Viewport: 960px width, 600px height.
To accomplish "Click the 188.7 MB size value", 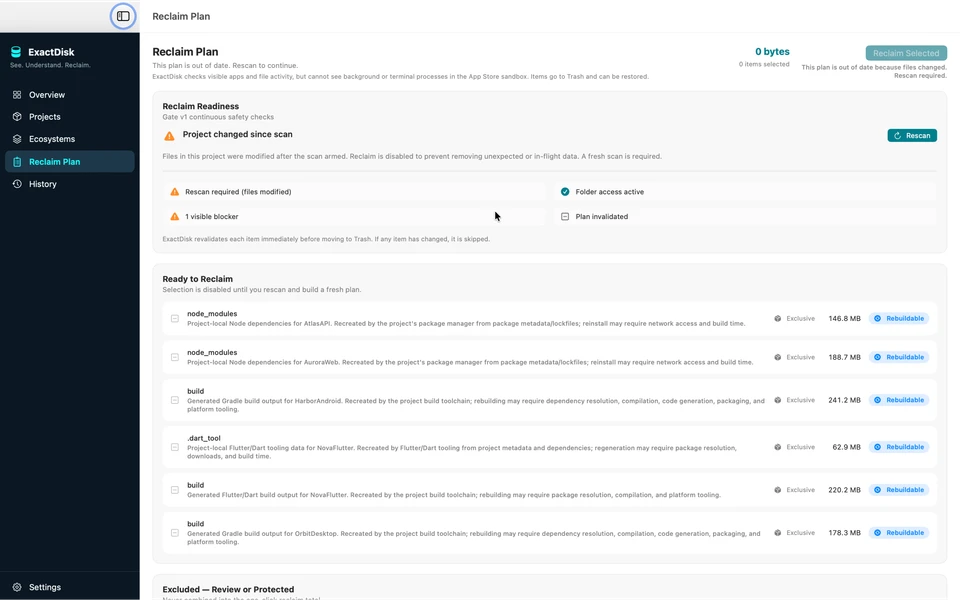I will tap(844, 357).
